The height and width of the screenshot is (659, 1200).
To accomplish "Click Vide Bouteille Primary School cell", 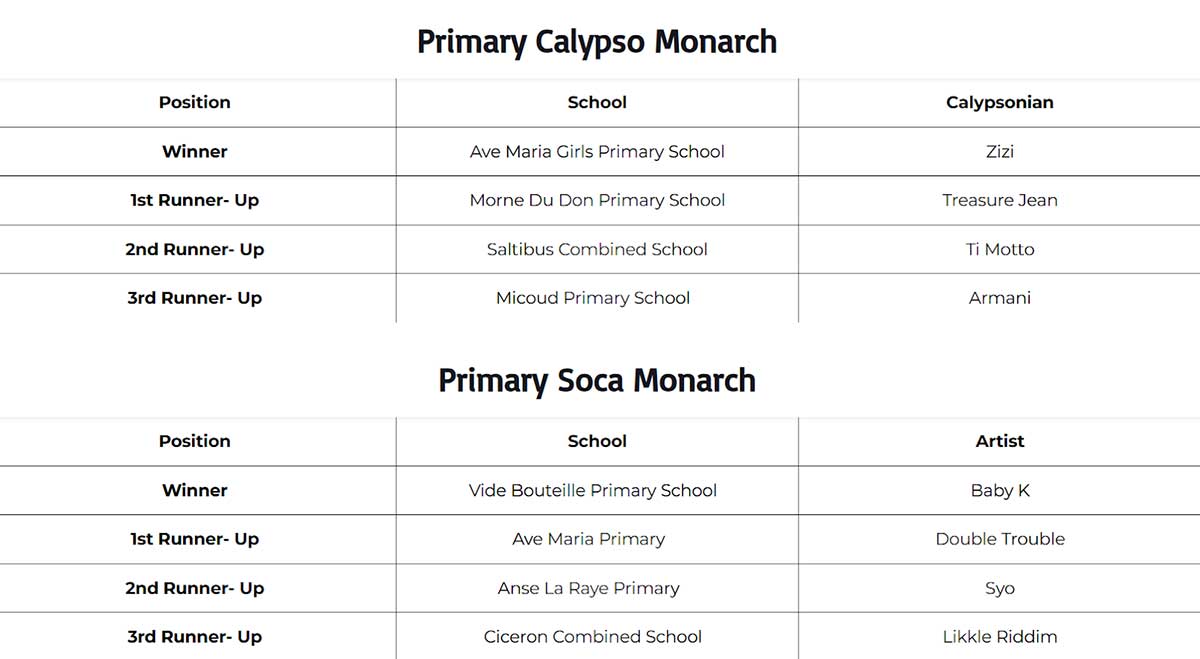I will pyautogui.click(x=593, y=490).
